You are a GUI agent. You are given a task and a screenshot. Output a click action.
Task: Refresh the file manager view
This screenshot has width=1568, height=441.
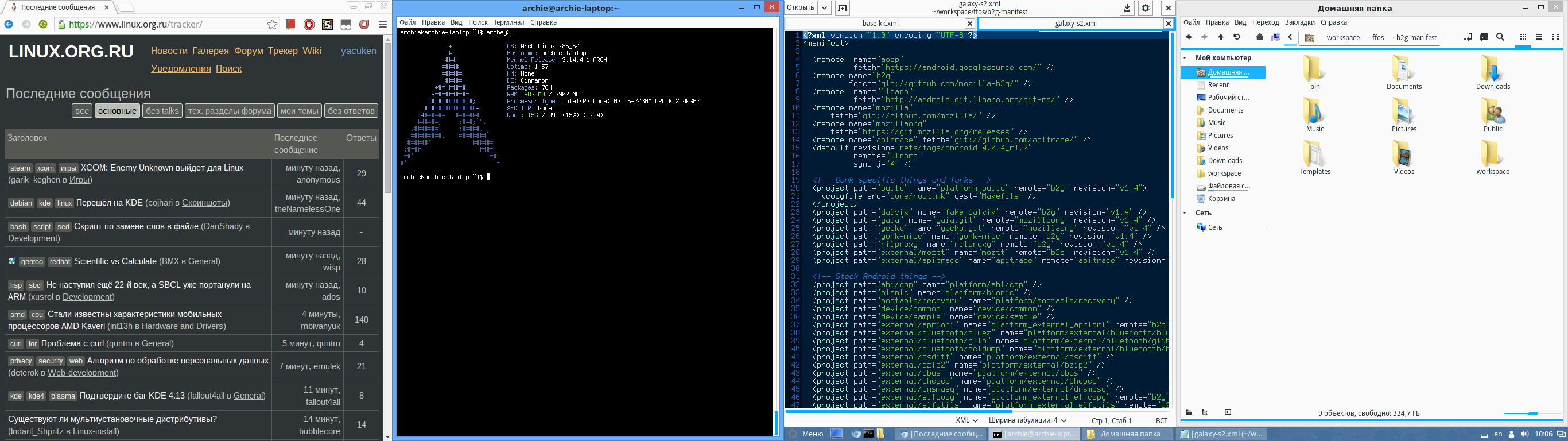pyautogui.click(x=1237, y=37)
